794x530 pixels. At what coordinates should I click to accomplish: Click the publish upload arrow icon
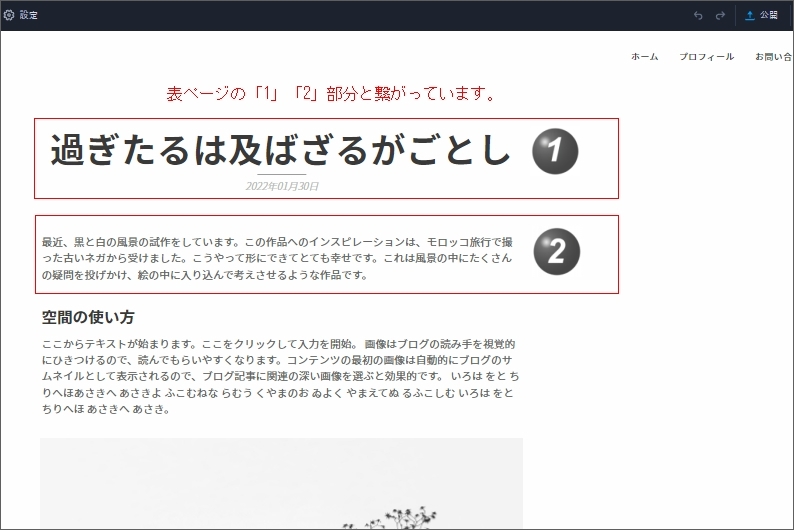click(750, 15)
